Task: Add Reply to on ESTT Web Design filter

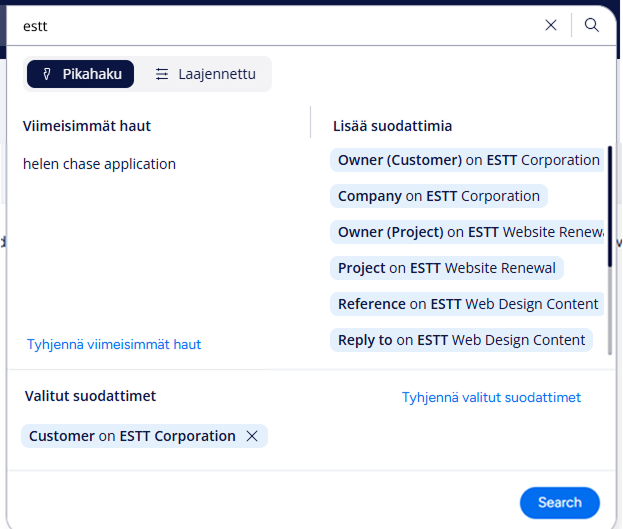Action: (x=461, y=340)
